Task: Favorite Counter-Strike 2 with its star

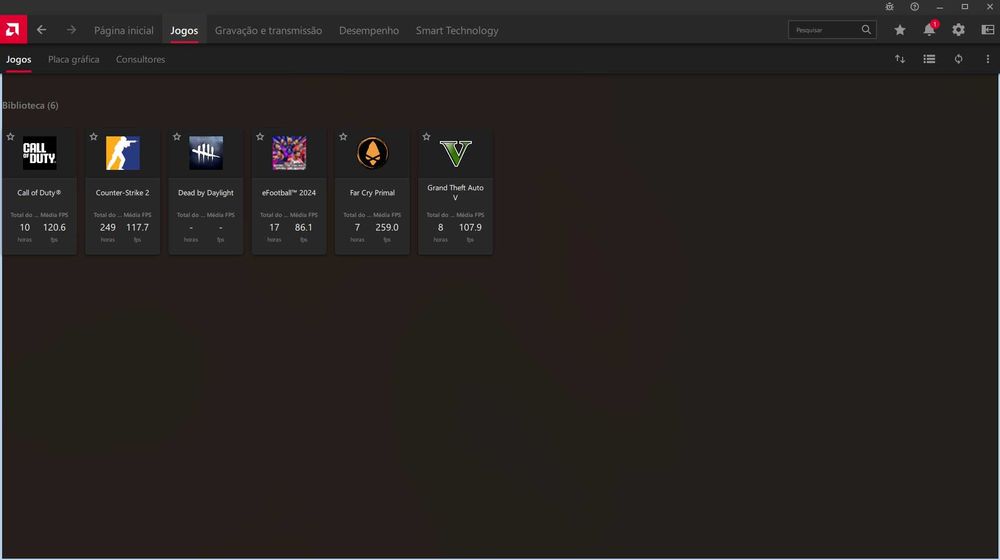Action: 94,136
